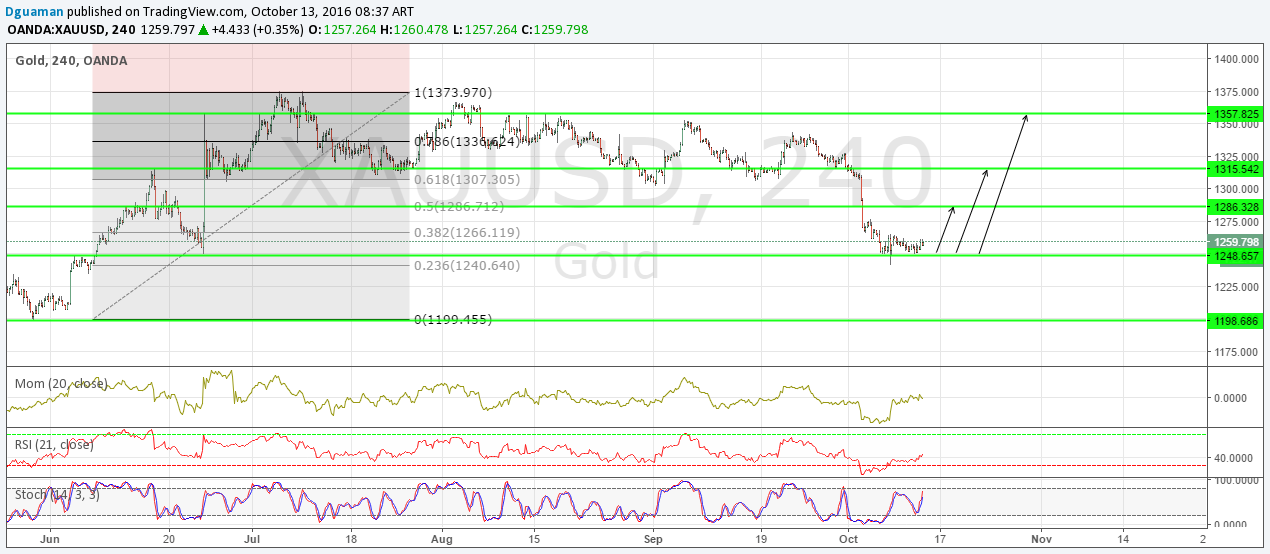The width and height of the screenshot is (1270, 554).
Task: Select the open value O:1257.264
Action: click(341, 30)
